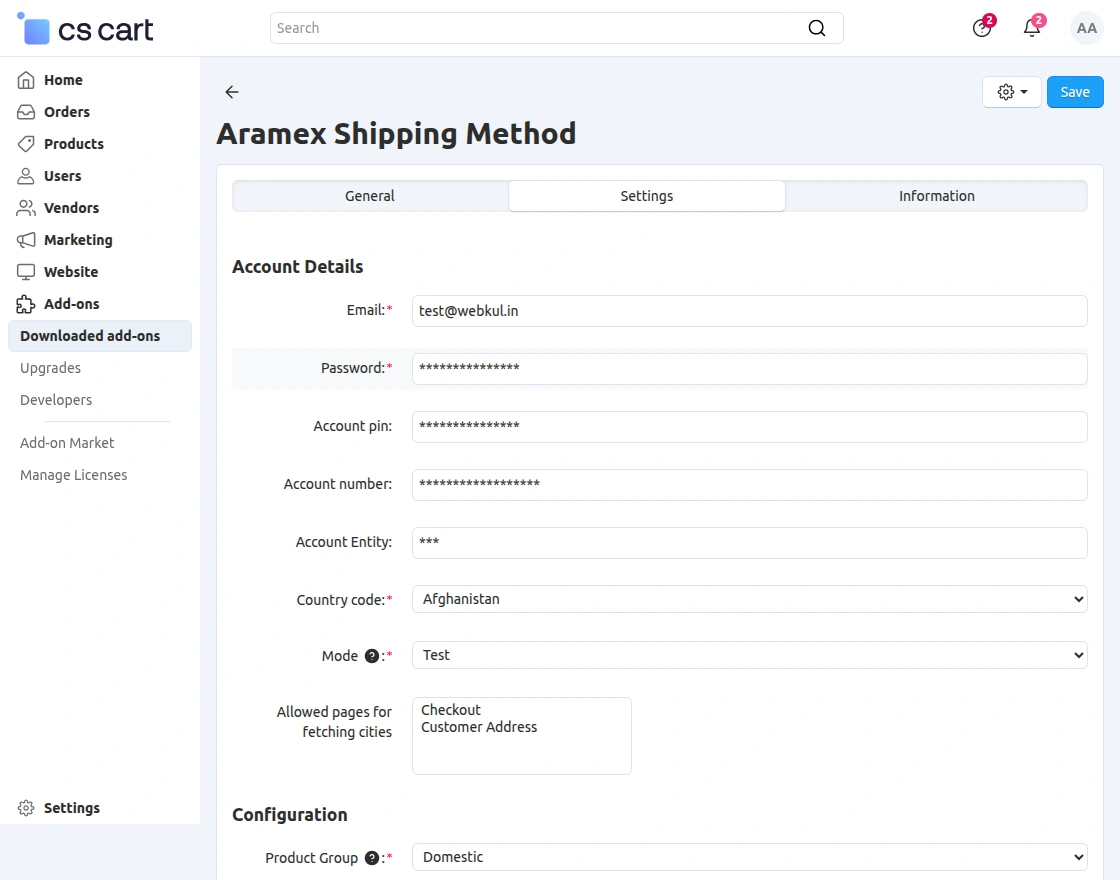
Task: Click the Mode help question icon
Action: 371,656
